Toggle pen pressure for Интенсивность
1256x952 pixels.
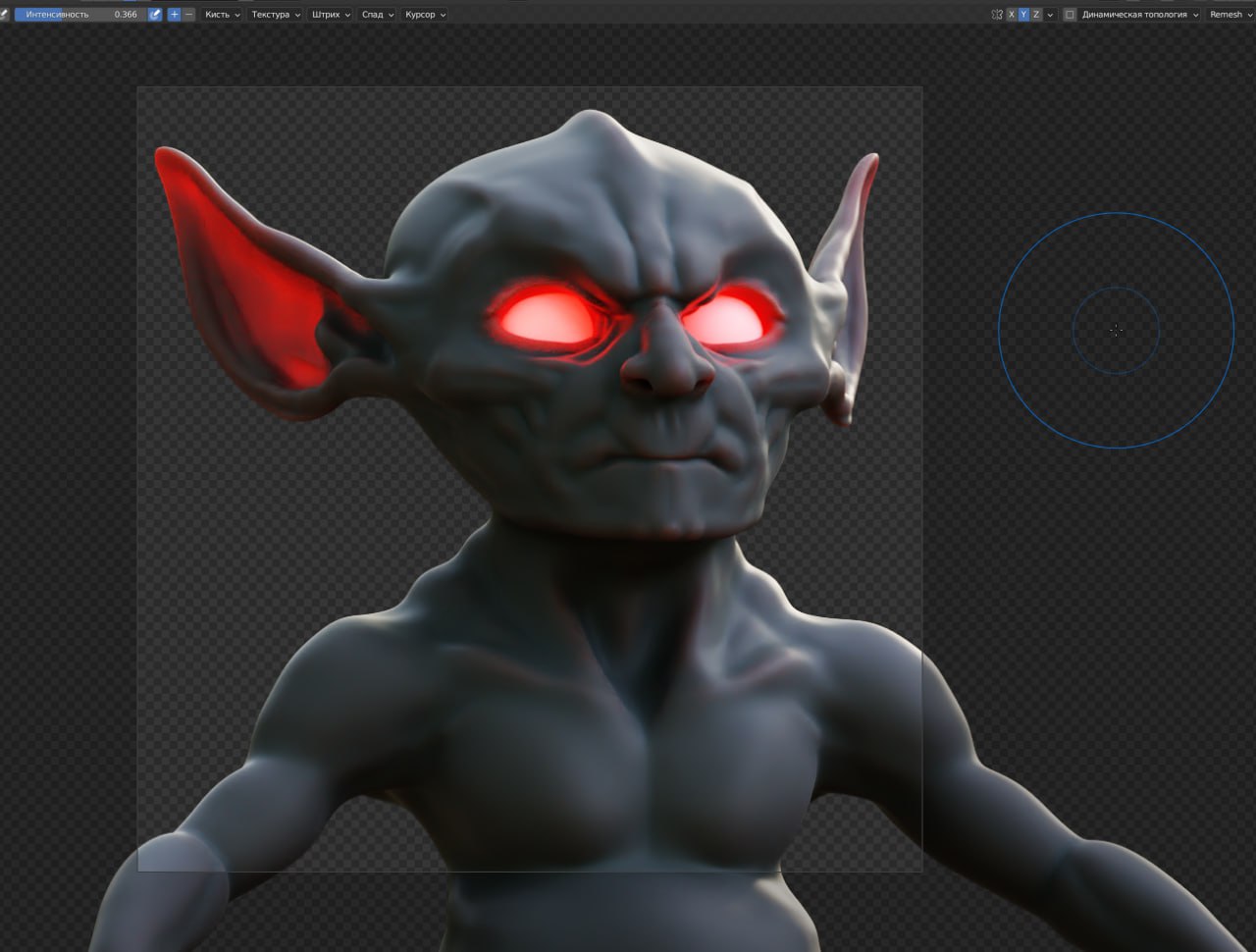[155, 15]
